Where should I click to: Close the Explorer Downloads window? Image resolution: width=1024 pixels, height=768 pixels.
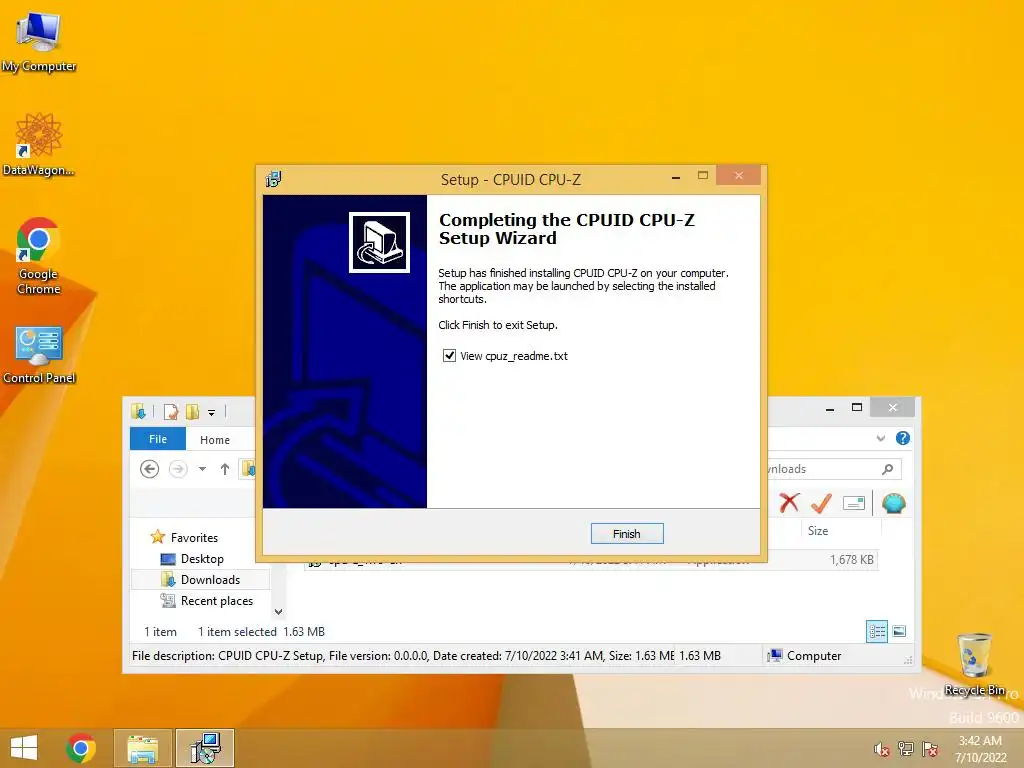coord(893,408)
